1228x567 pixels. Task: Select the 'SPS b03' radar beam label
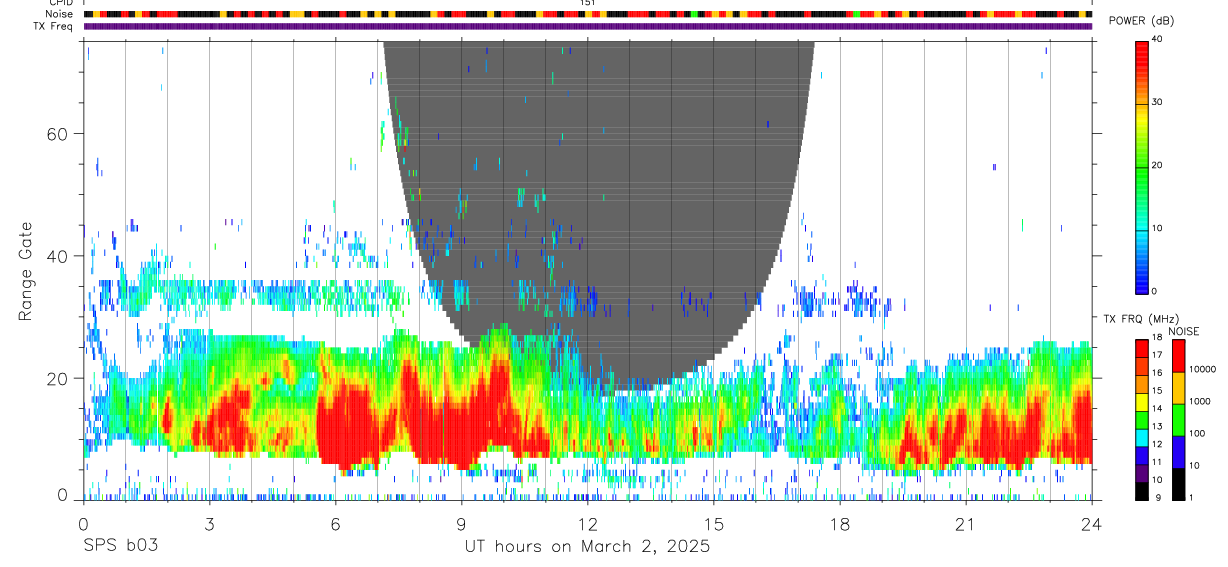(x=120, y=547)
